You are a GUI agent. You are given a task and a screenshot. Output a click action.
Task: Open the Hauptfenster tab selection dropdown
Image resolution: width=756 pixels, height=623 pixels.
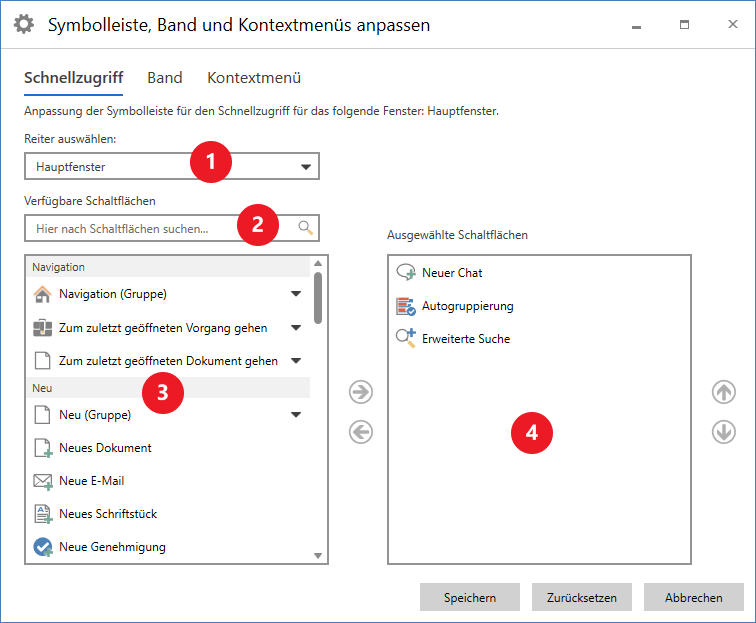172,166
